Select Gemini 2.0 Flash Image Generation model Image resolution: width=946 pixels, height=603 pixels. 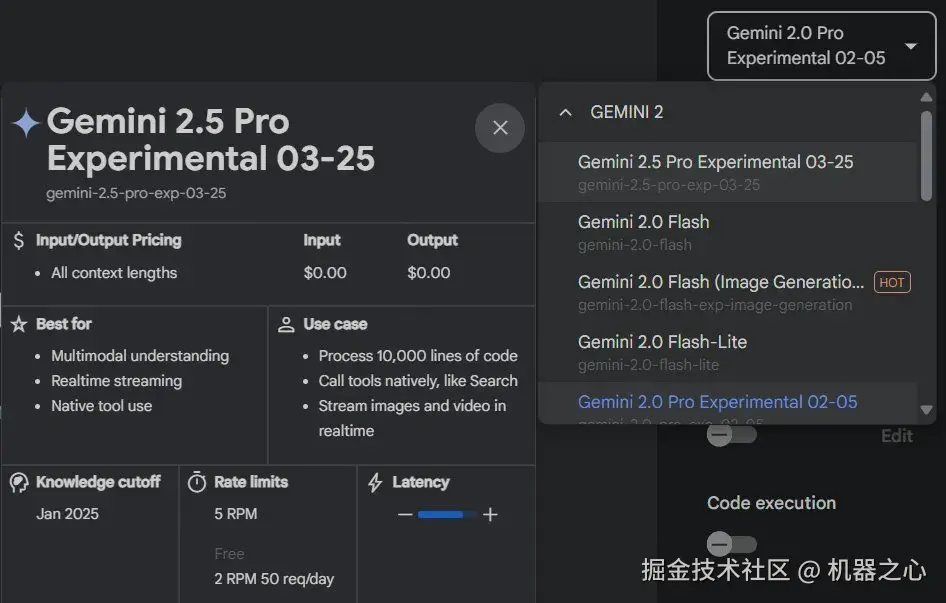click(x=727, y=292)
